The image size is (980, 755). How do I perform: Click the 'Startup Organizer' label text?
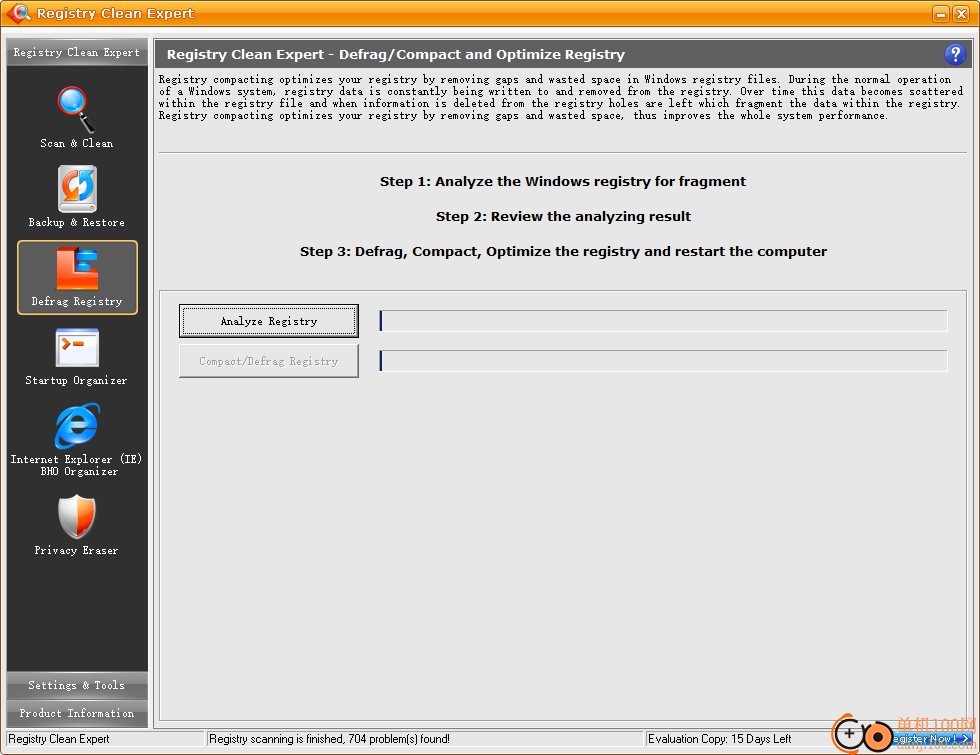point(76,381)
